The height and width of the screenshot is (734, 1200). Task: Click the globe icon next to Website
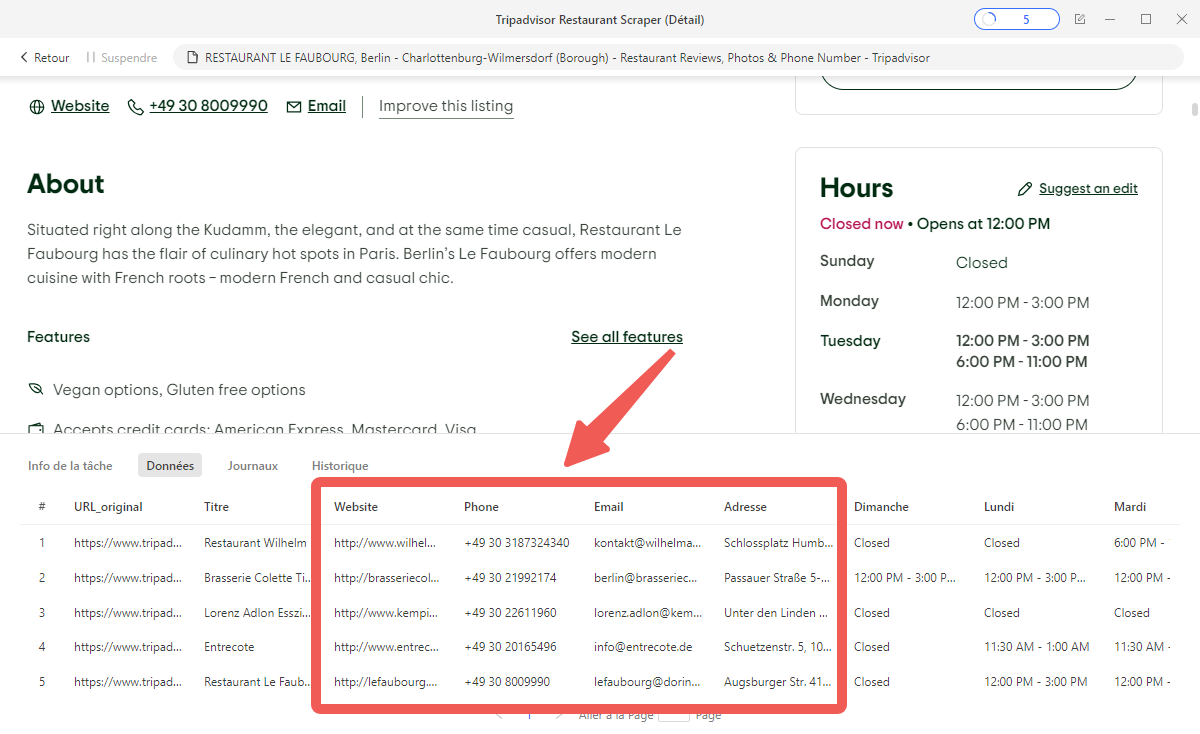37,105
